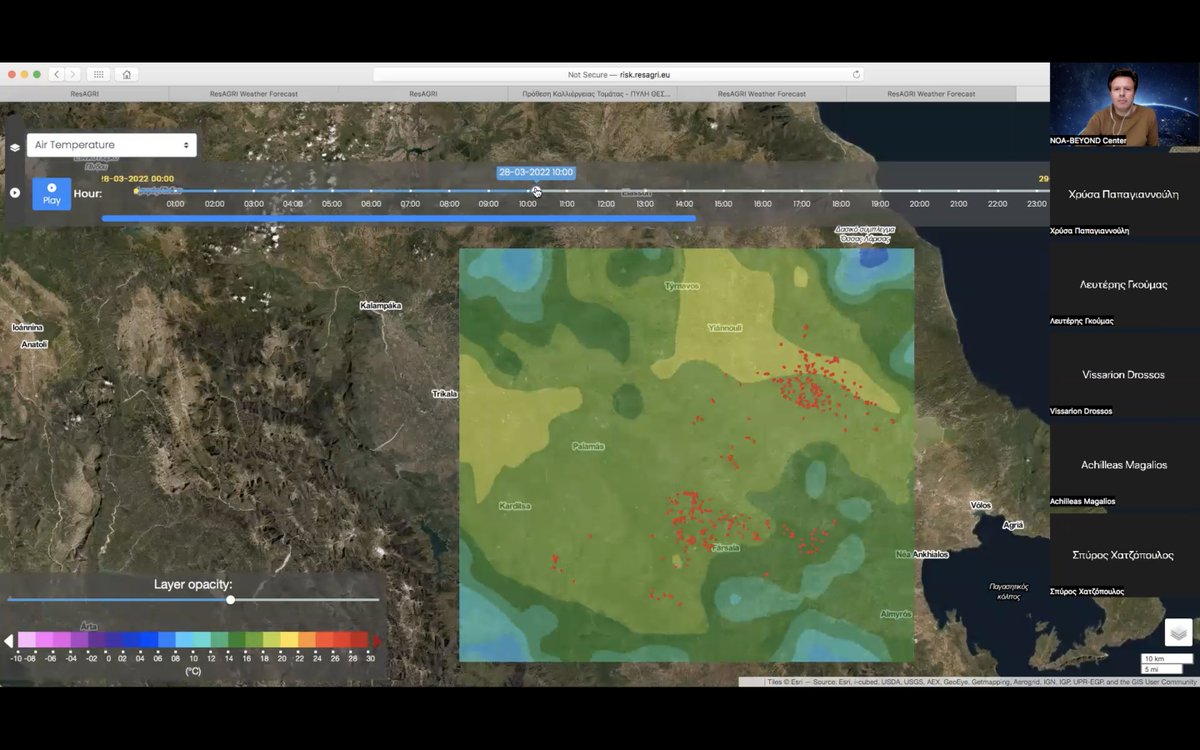This screenshot has height=750, width=1200.
Task: Click the green 14–16 °C legend swatch
Action: (x=236, y=641)
